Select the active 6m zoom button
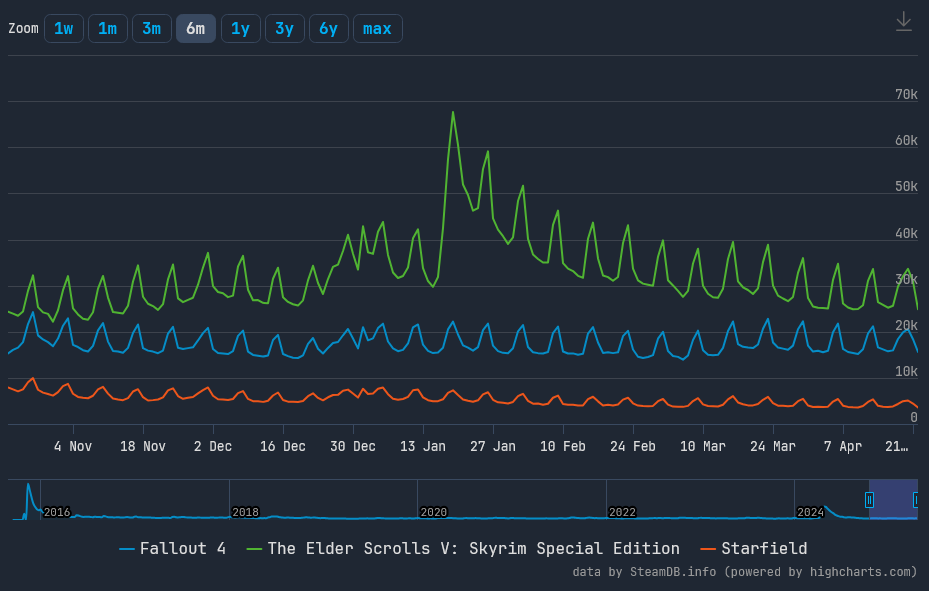This screenshot has width=929, height=591. coord(196,28)
